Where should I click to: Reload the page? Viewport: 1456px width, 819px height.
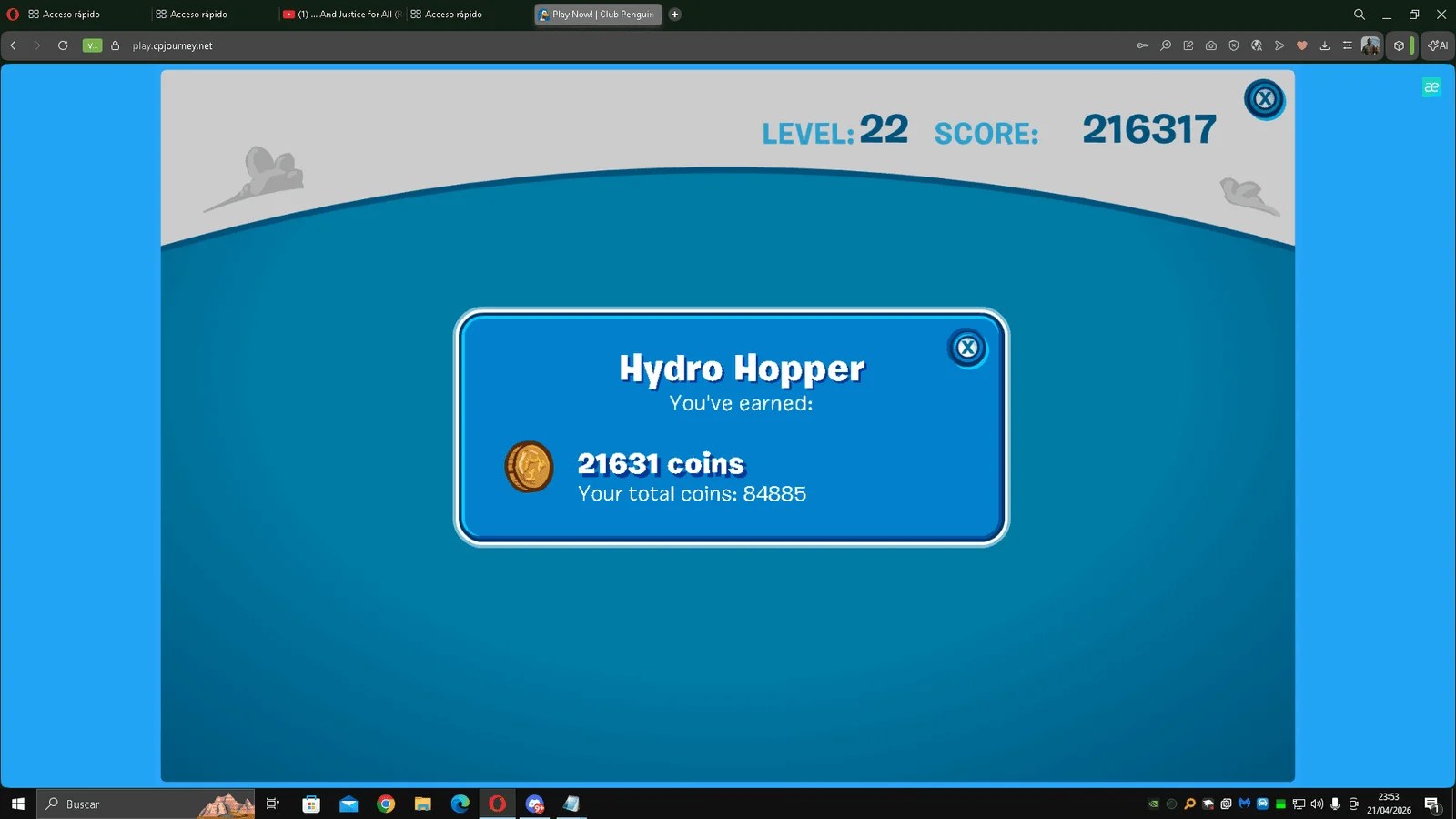tap(63, 45)
